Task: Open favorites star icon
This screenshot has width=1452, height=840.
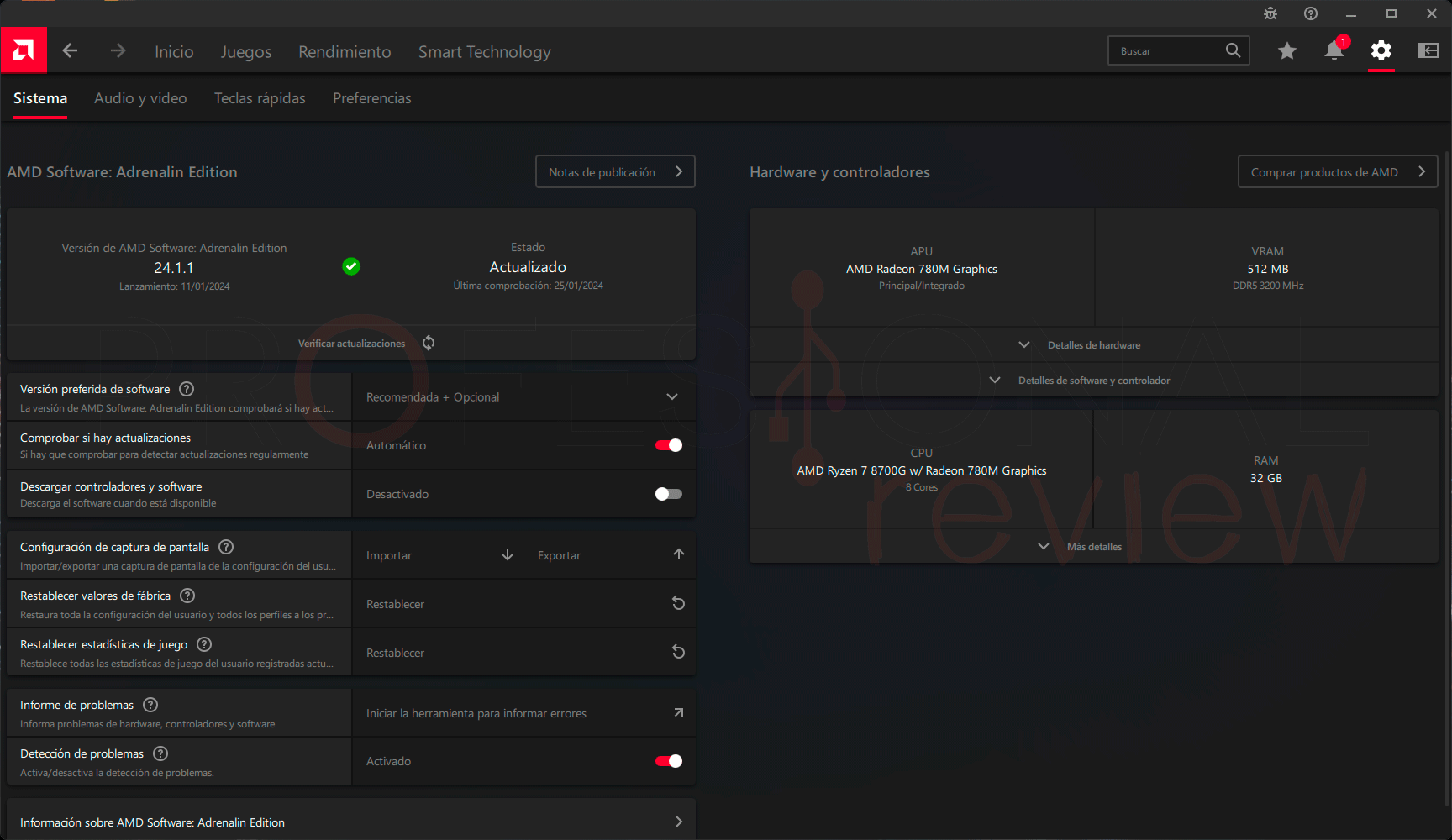Action: [x=1286, y=51]
